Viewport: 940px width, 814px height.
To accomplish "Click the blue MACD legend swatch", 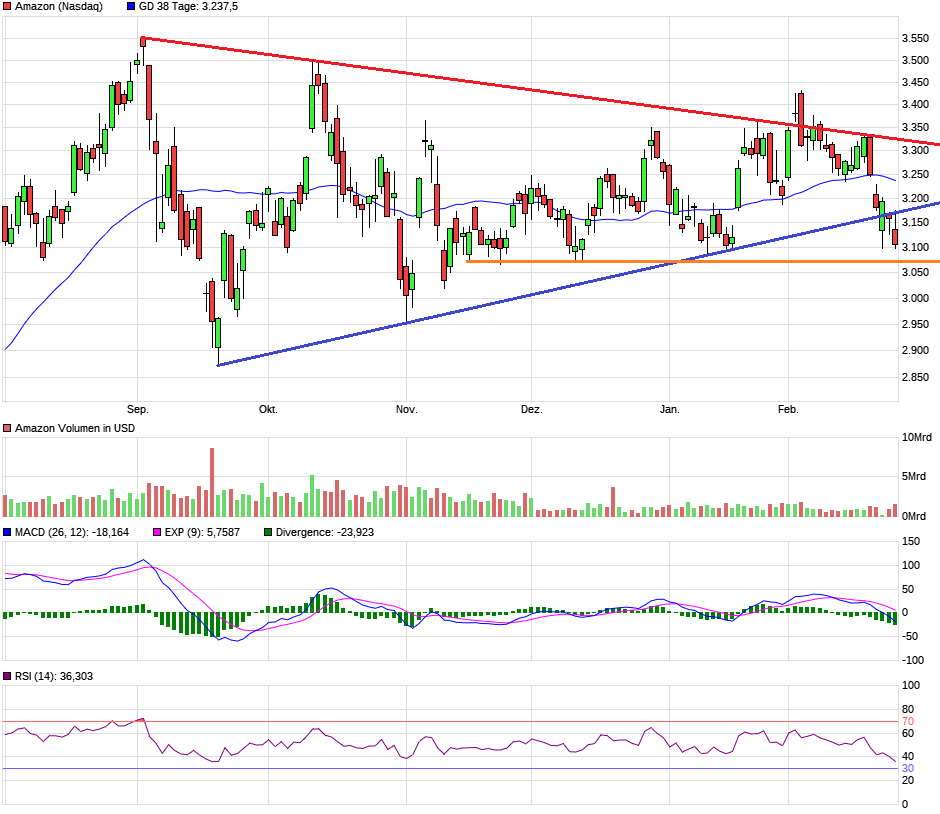I will pyautogui.click(x=7, y=532).
